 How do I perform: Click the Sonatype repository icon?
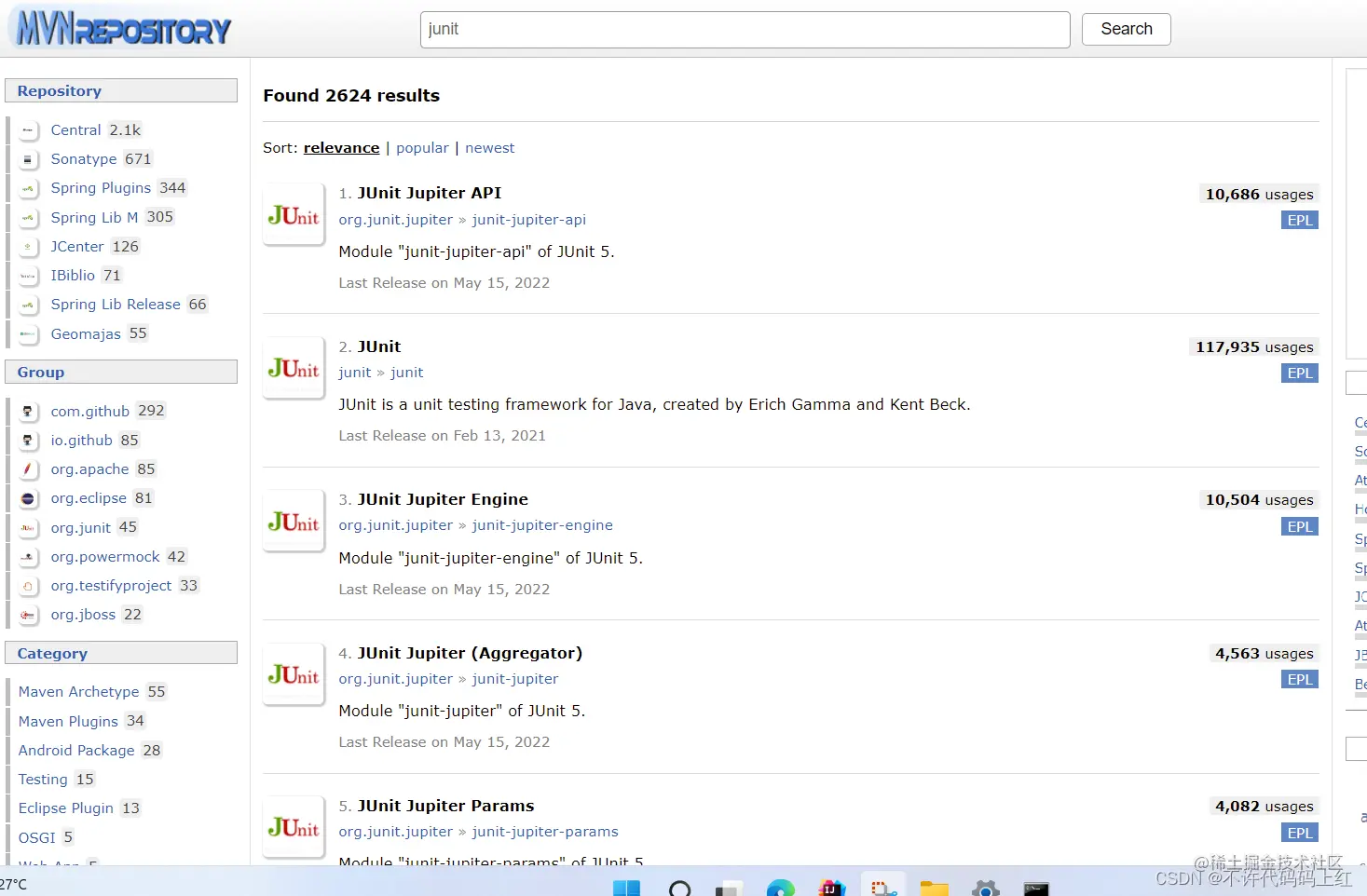[28, 159]
